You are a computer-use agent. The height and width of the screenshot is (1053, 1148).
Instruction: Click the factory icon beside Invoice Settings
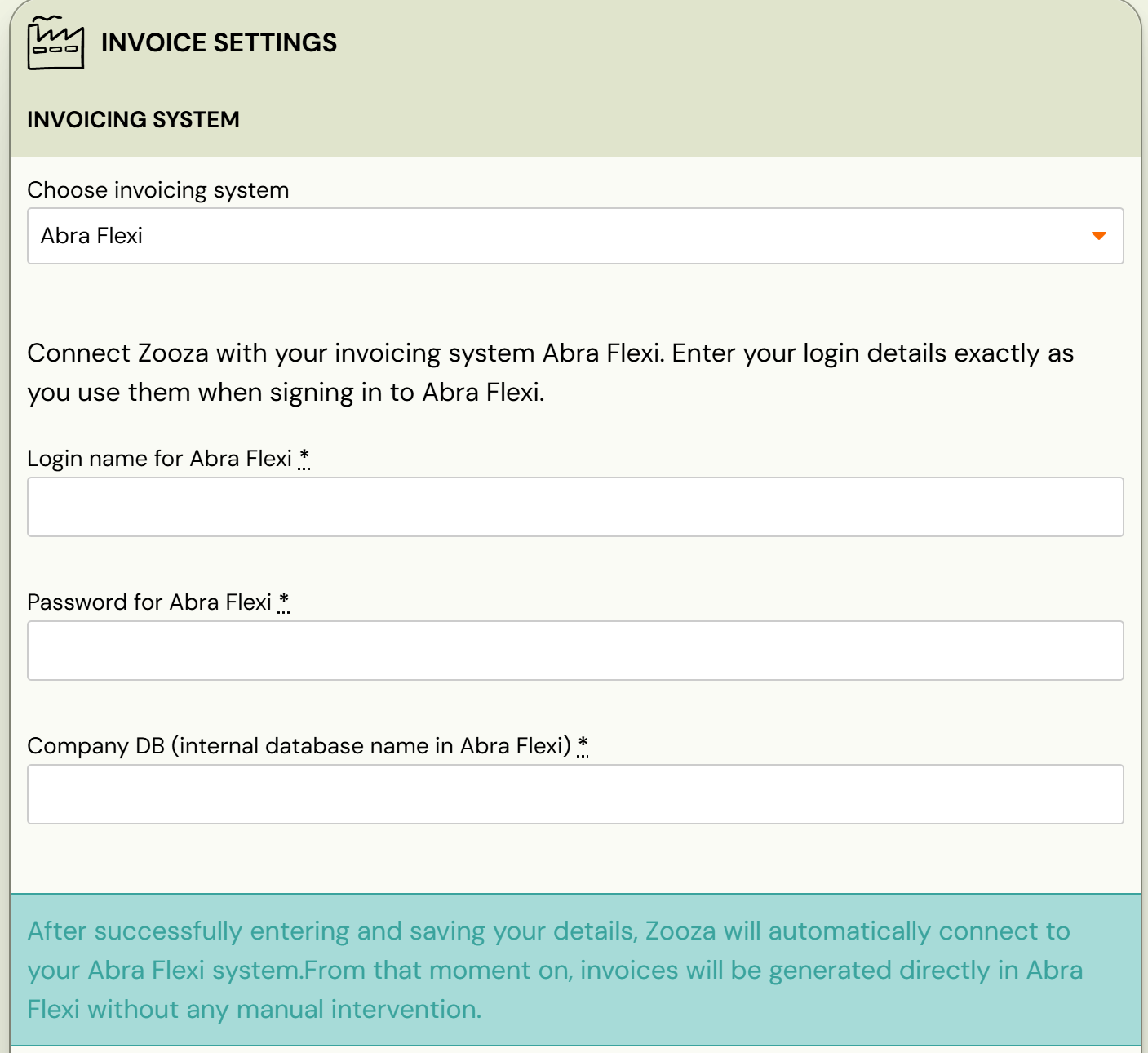point(55,42)
